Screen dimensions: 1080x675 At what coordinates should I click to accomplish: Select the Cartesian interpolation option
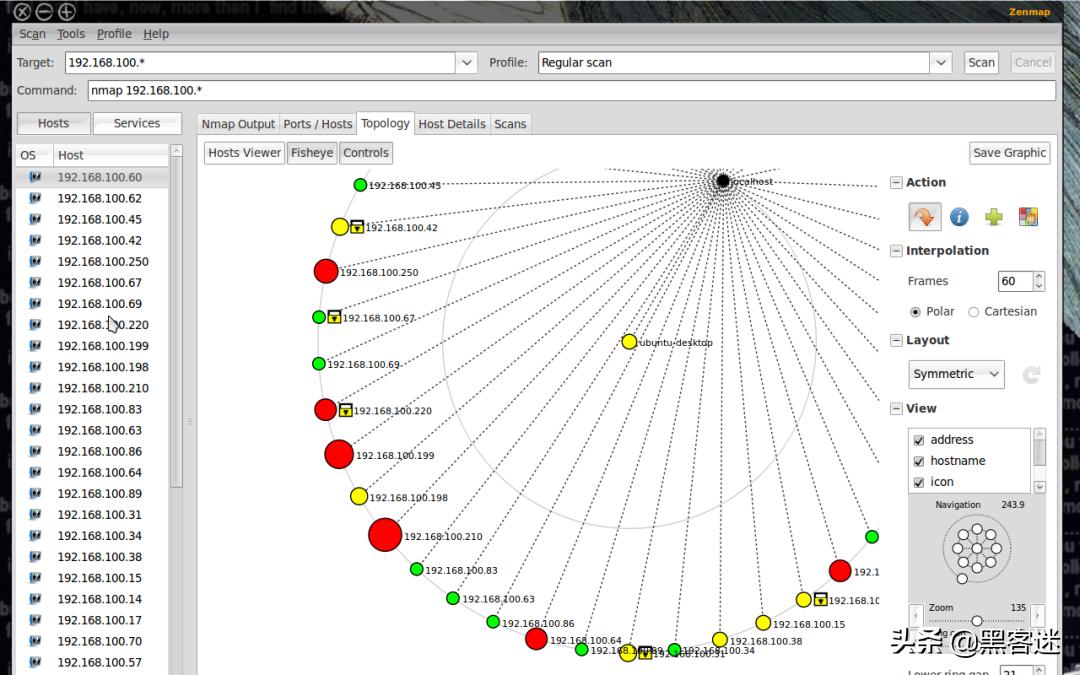973,312
